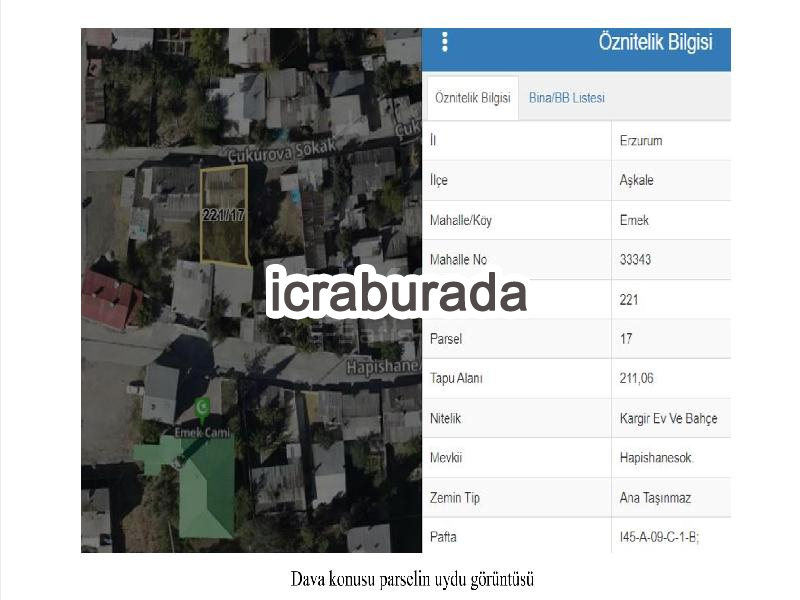
Task: Click the Erzurum value in the İl row
Action: 641,141
